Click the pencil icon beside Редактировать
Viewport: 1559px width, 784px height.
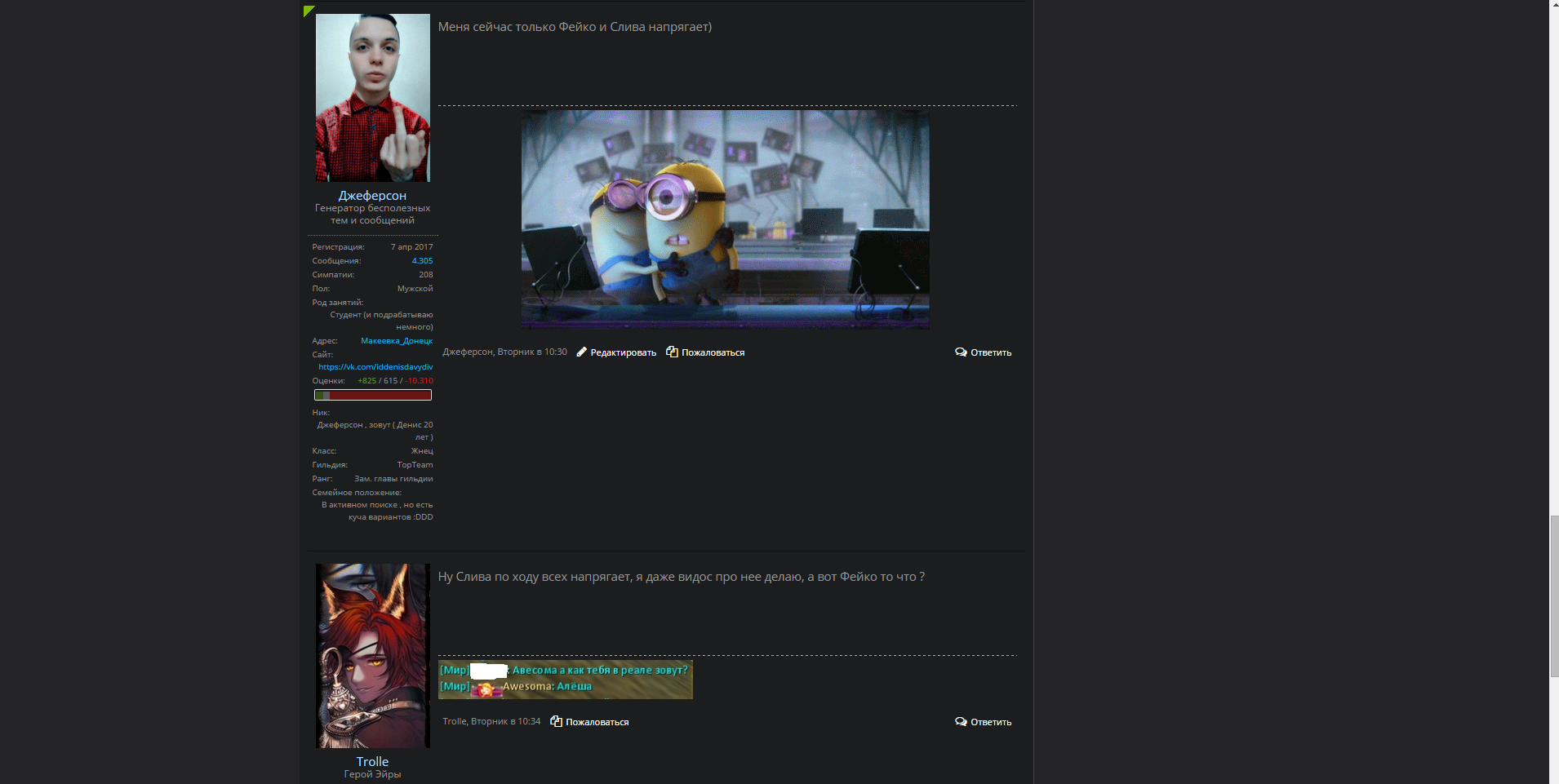coord(581,352)
